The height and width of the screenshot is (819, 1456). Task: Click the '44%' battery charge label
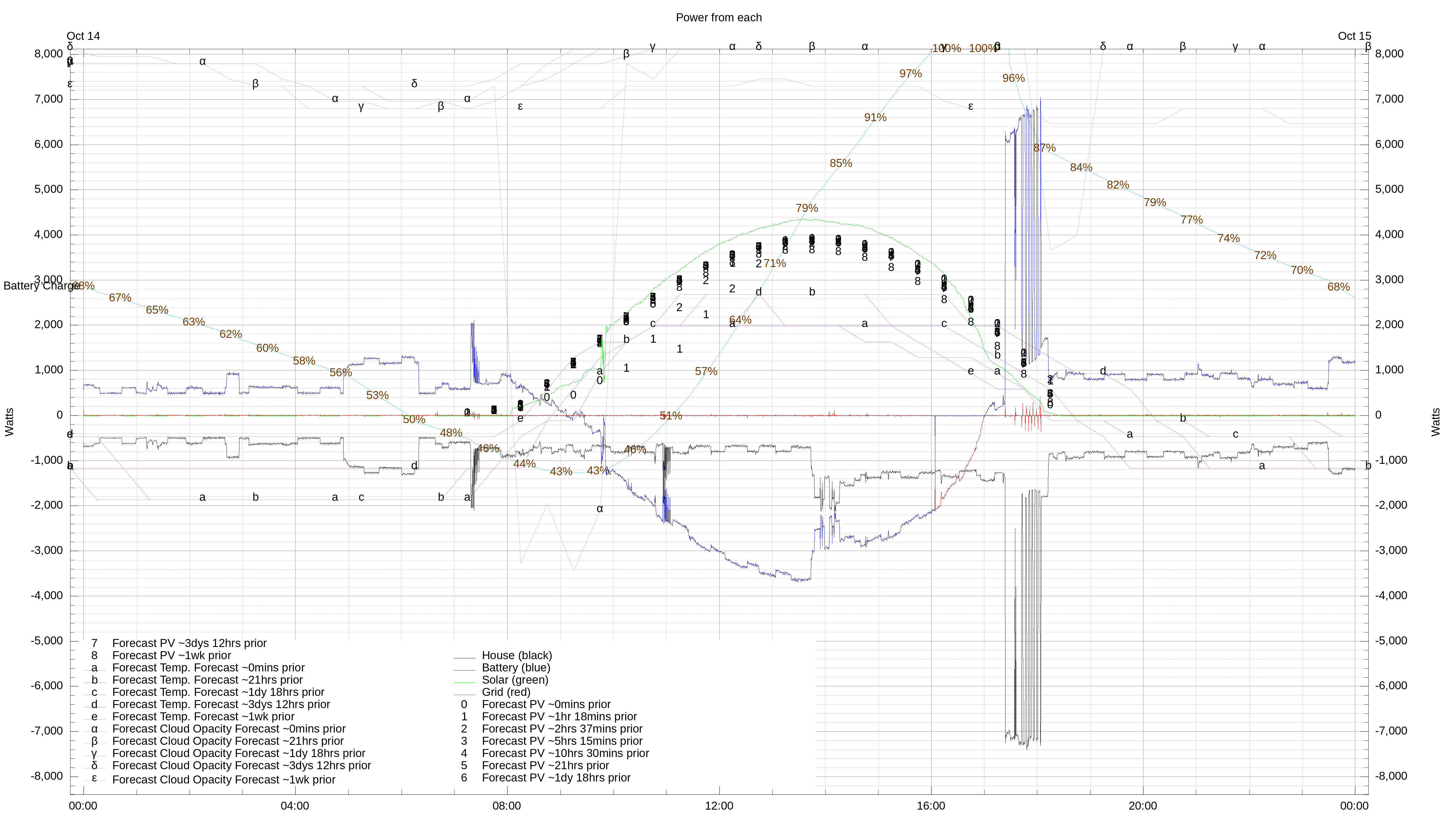pyautogui.click(x=524, y=464)
